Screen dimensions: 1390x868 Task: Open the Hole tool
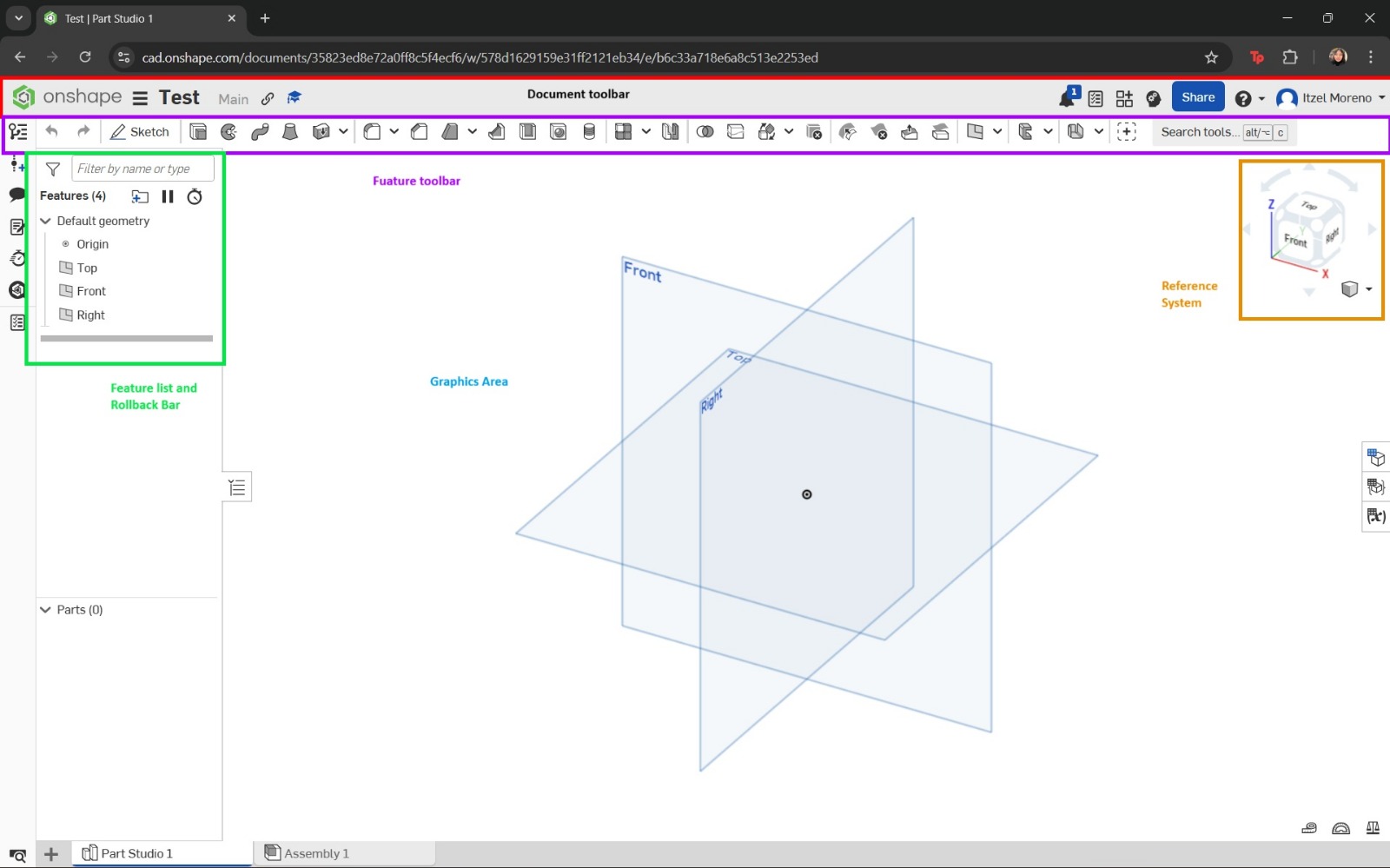[557, 131]
